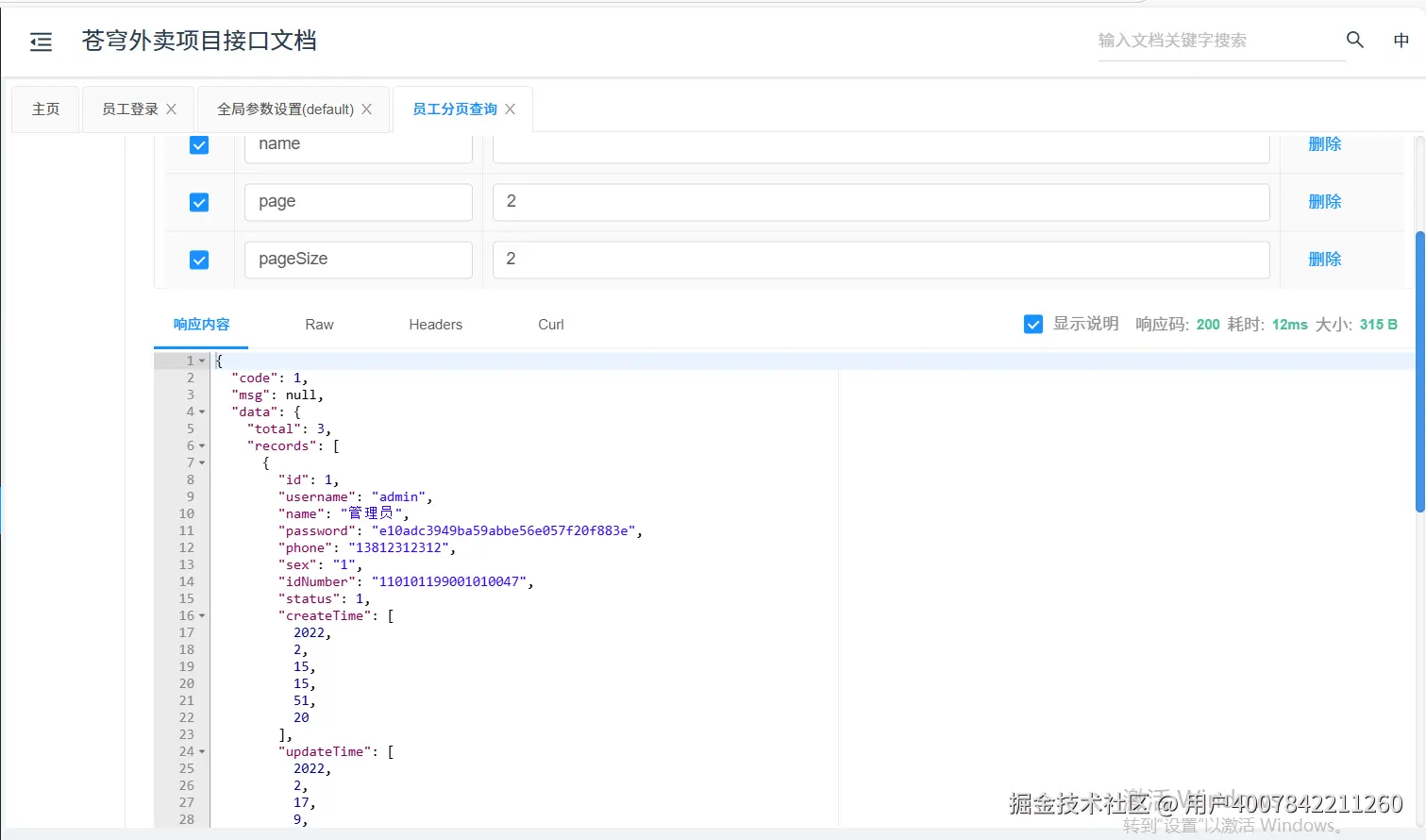Image resolution: width=1426 pixels, height=840 pixels.
Task: Collapse the sidebar menu icon
Action: coord(41,42)
